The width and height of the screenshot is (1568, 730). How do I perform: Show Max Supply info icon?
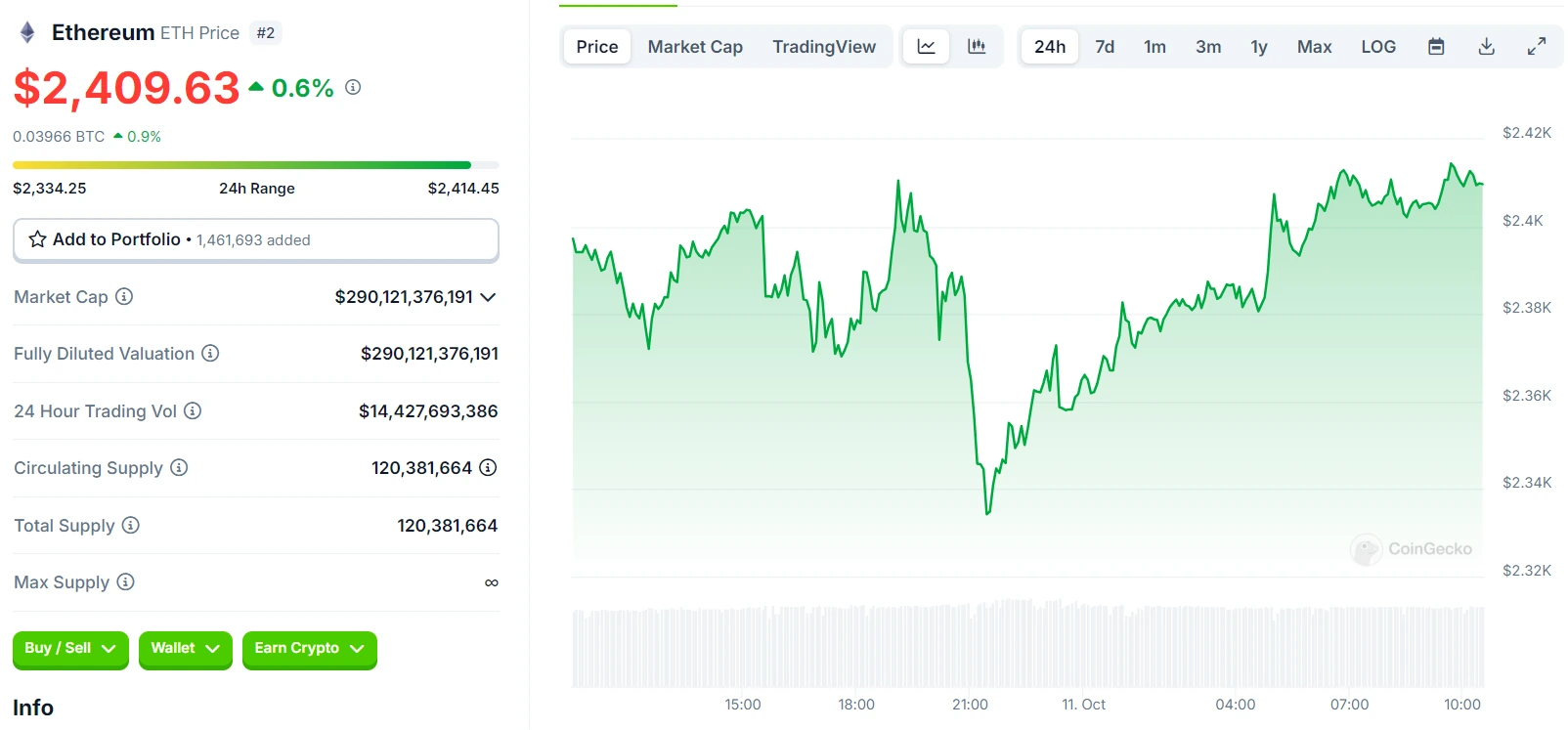pos(125,581)
